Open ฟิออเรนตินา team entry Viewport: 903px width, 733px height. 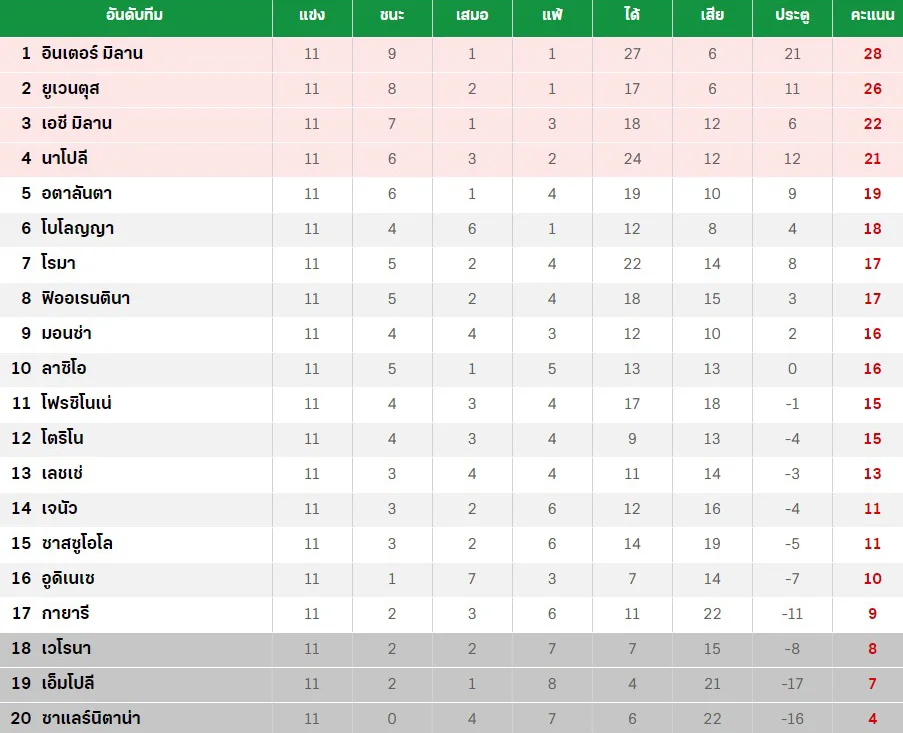point(86,298)
